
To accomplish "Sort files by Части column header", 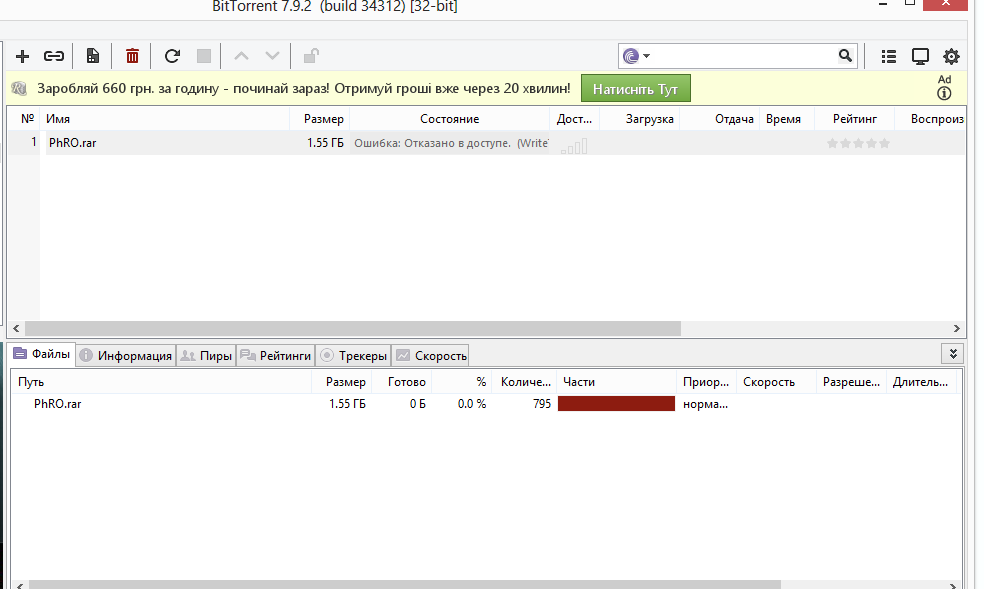I will tap(616, 382).
